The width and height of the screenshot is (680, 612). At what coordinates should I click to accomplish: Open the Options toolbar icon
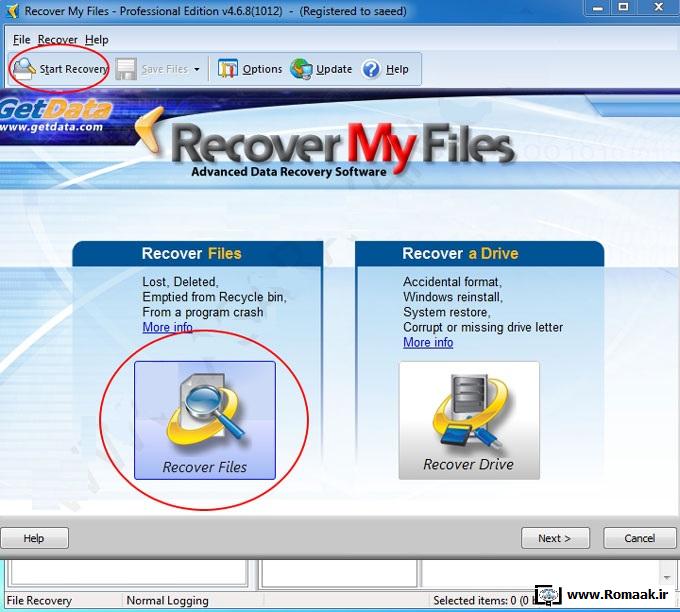click(228, 69)
